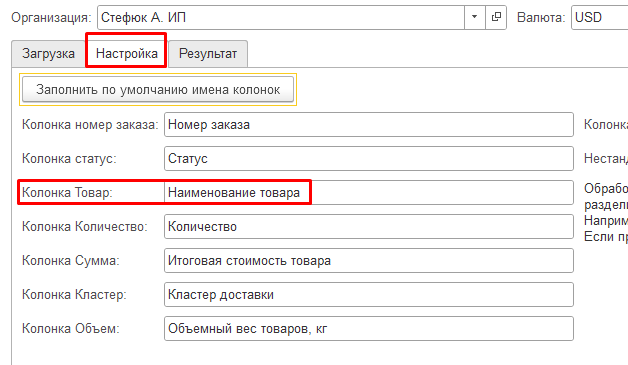Screen dimensions: 628x365
Task: Click the Организация: label
Action: click(51, 18)
